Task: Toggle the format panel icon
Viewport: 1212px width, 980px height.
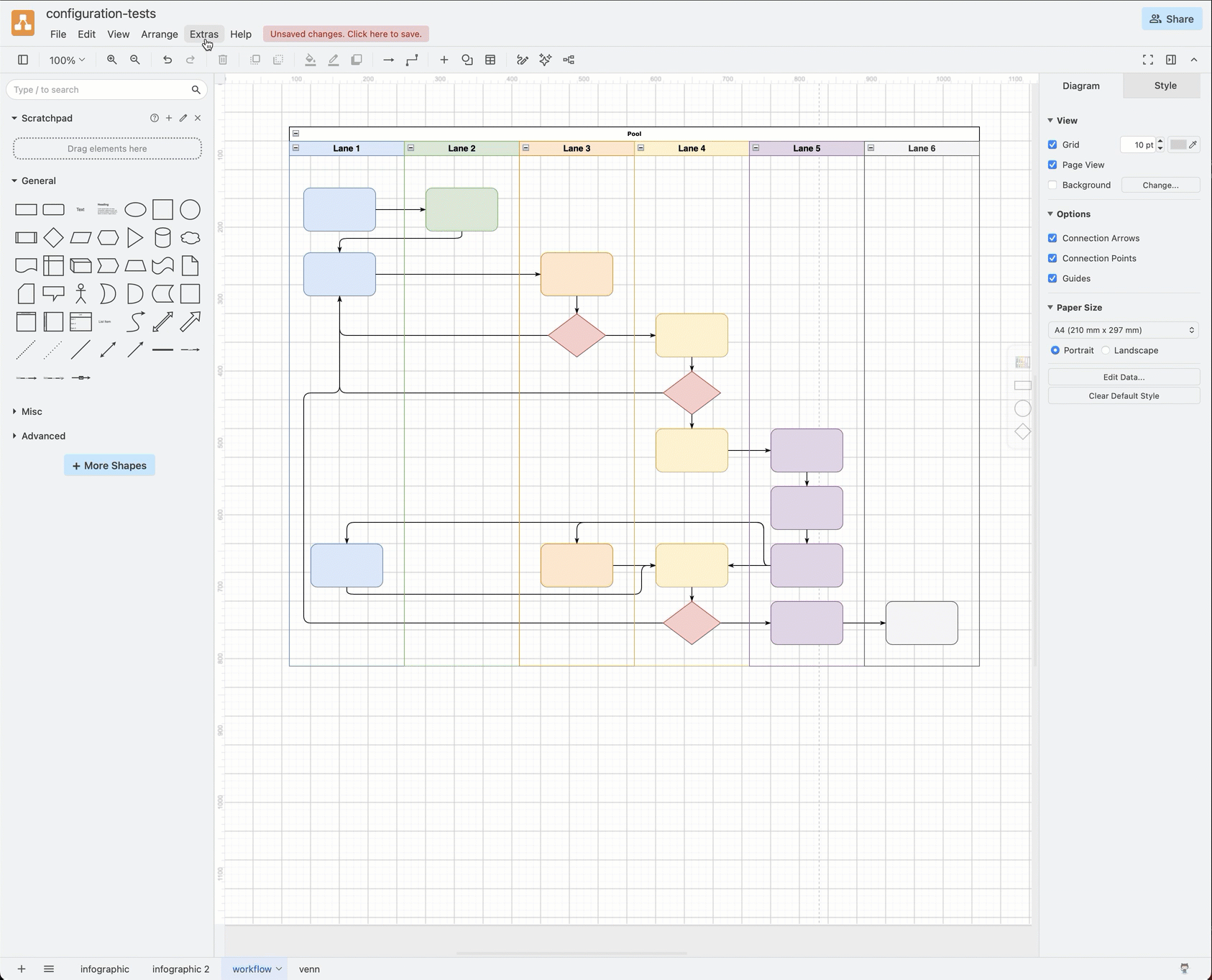Action: [x=1171, y=60]
